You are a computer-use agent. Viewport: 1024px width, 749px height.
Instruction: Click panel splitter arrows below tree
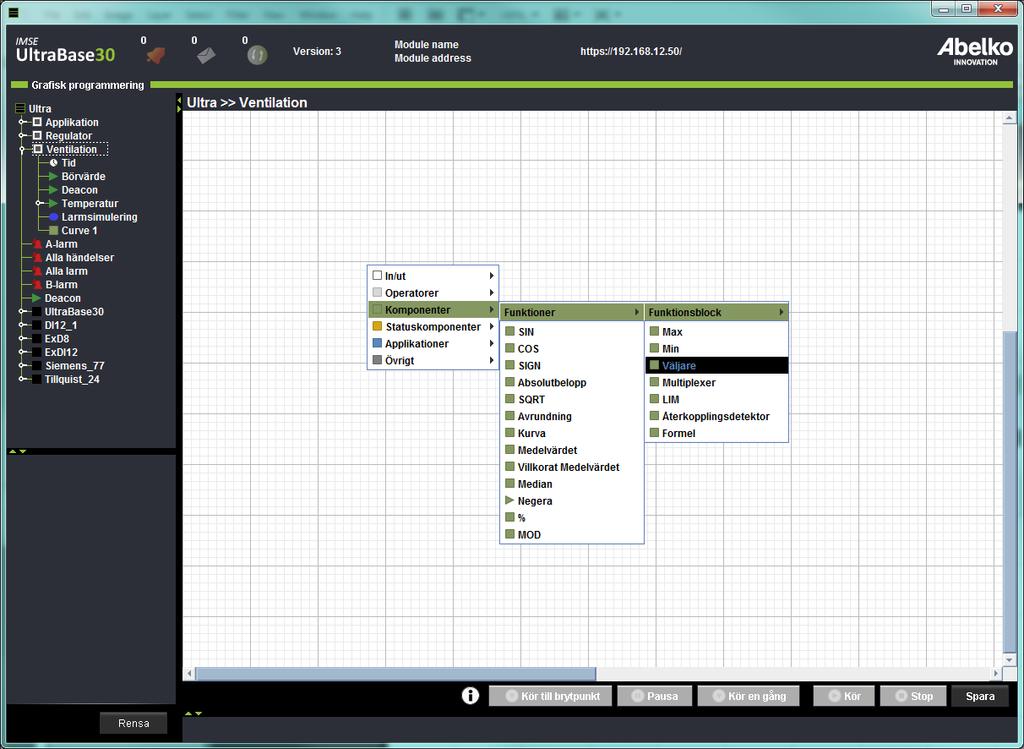18,451
